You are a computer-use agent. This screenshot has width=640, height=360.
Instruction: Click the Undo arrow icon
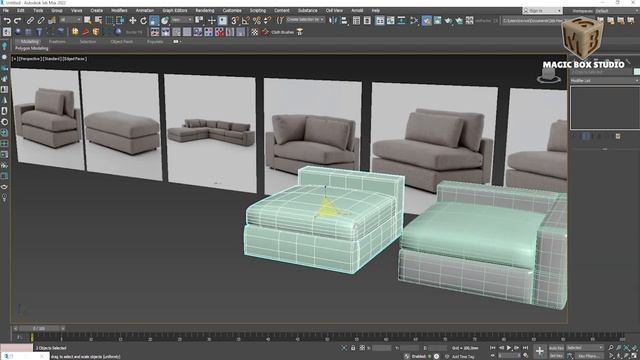point(7,20)
